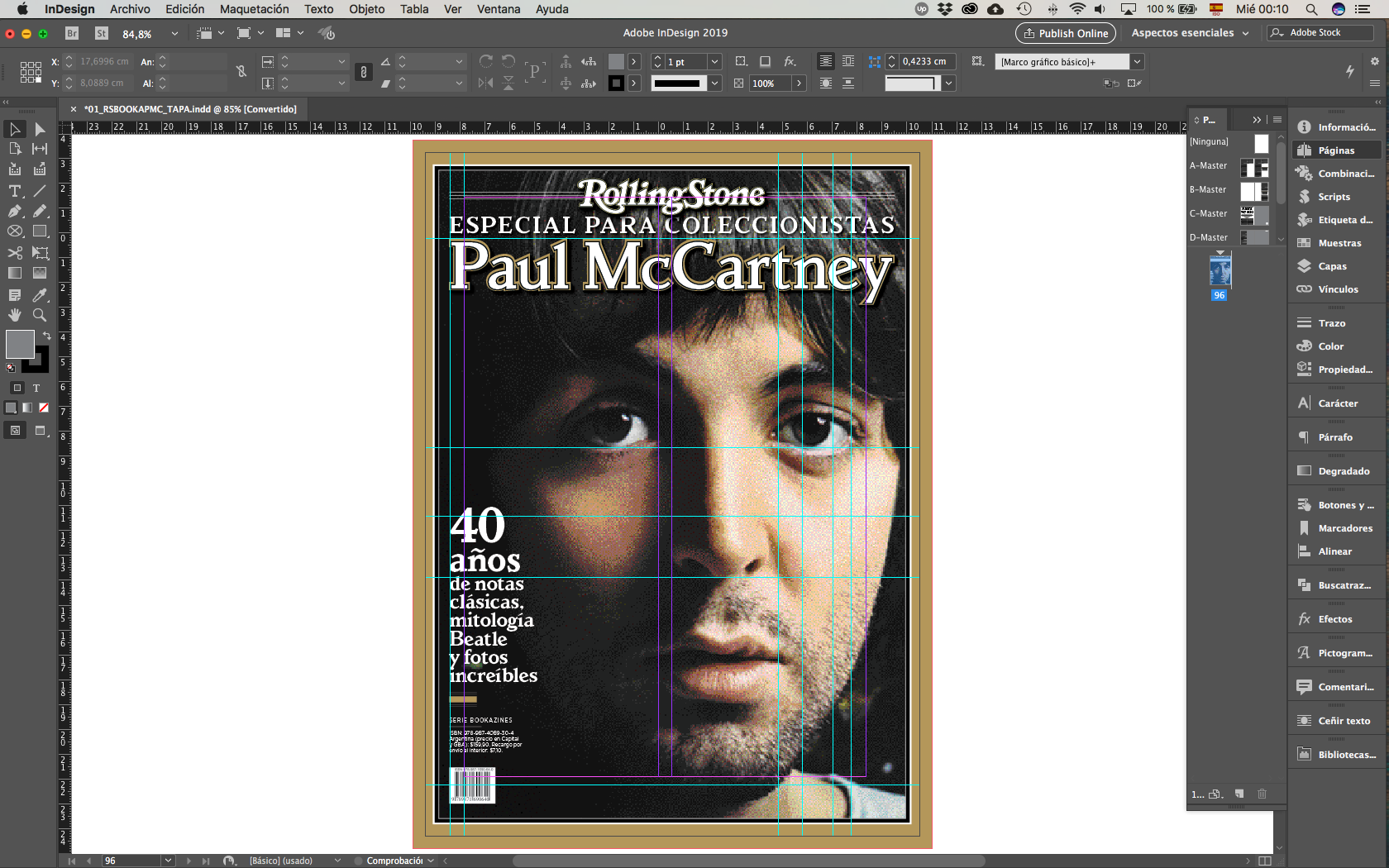
Task: Select reference point locator grid
Action: point(31,72)
